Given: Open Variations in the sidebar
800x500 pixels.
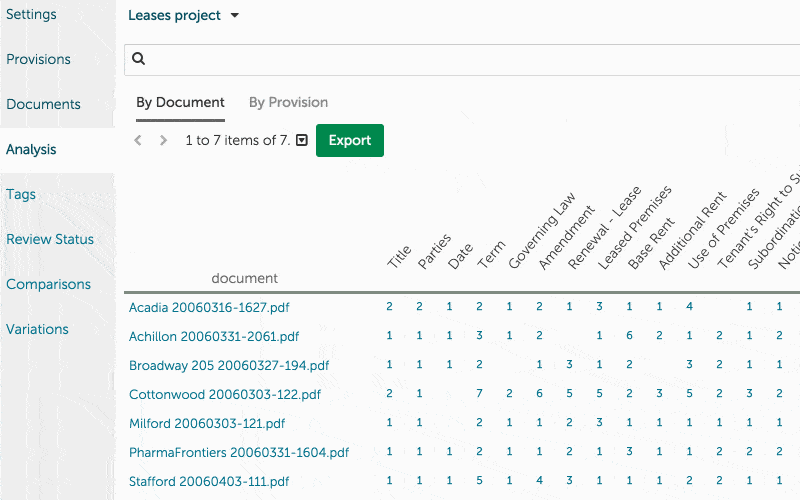Looking at the screenshot, I should coord(37,329).
